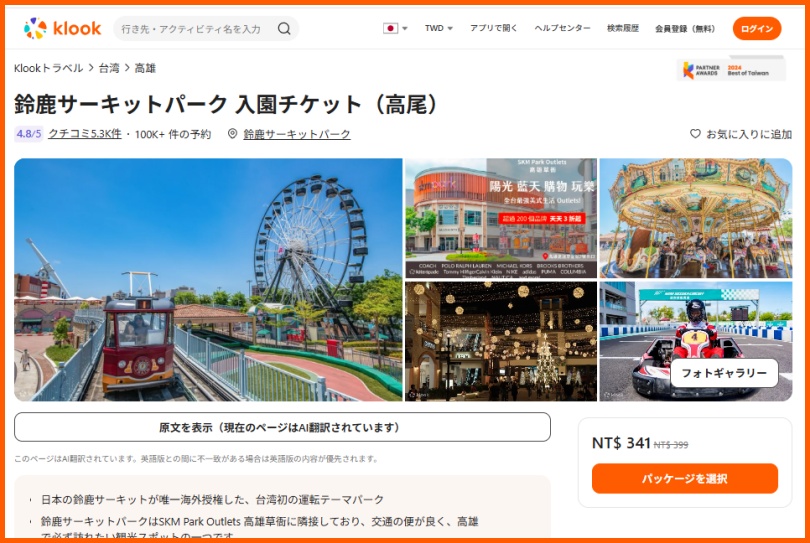Go to 高雄 breadcrumb

145,68
